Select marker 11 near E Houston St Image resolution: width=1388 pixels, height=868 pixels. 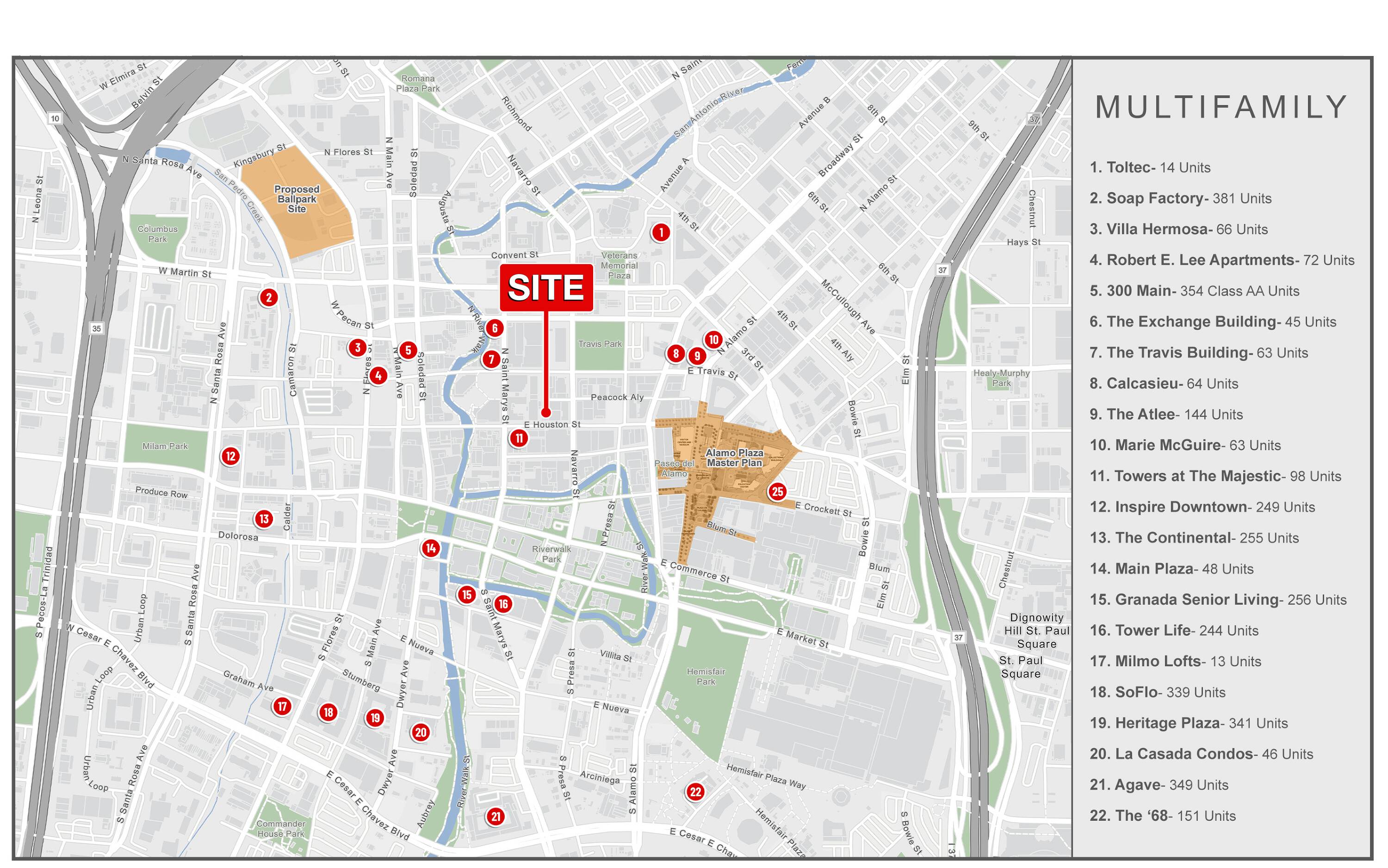(519, 439)
